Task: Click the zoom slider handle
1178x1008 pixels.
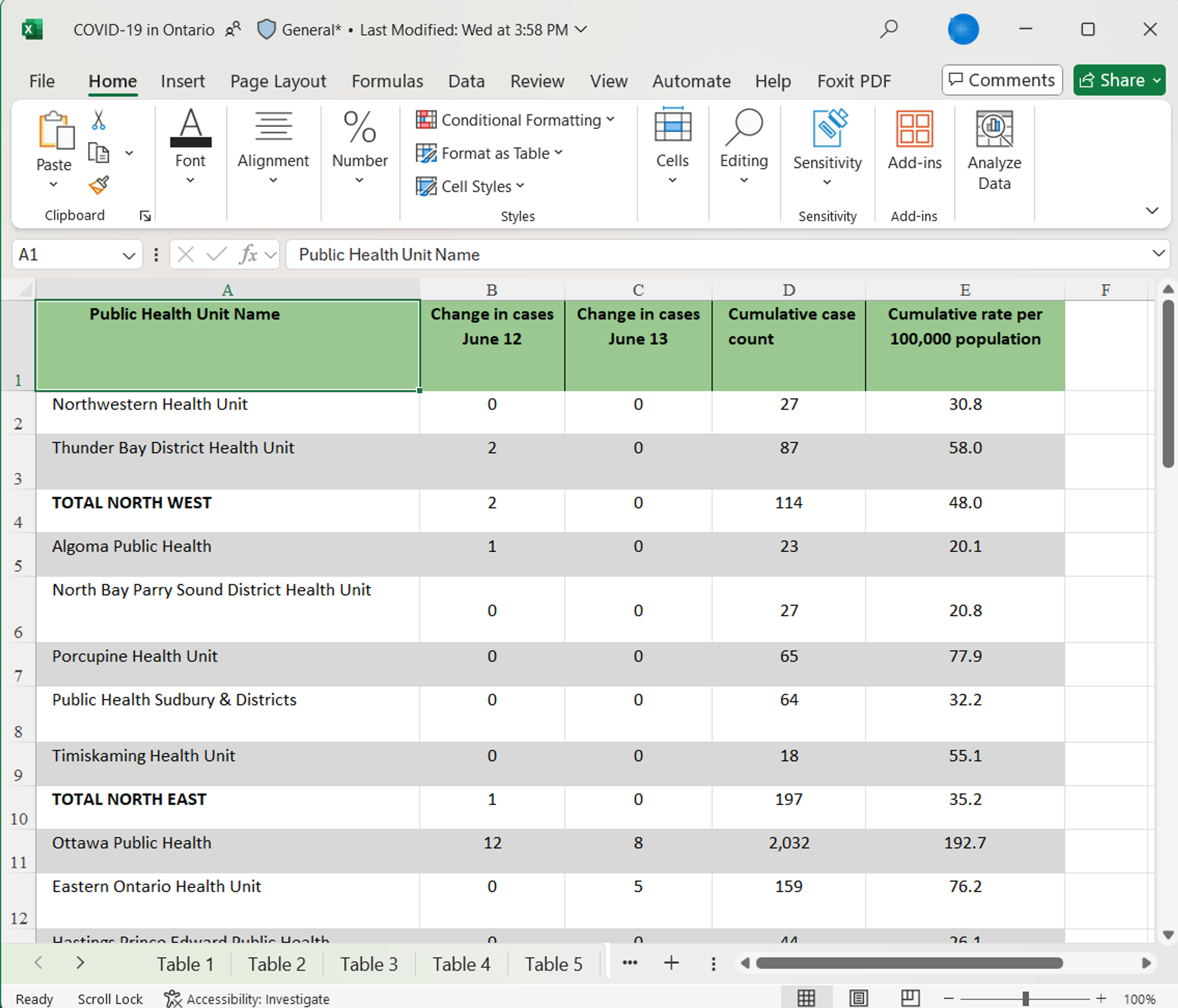Action: tap(1025, 998)
